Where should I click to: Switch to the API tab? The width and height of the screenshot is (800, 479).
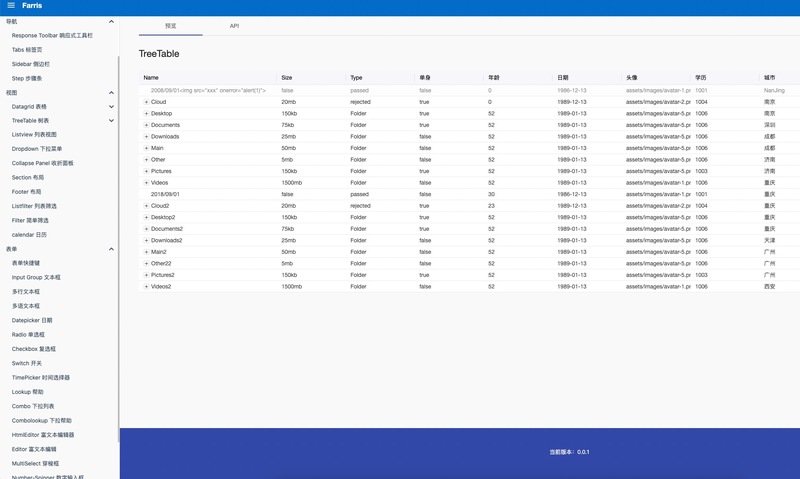[x=234, y=26]
